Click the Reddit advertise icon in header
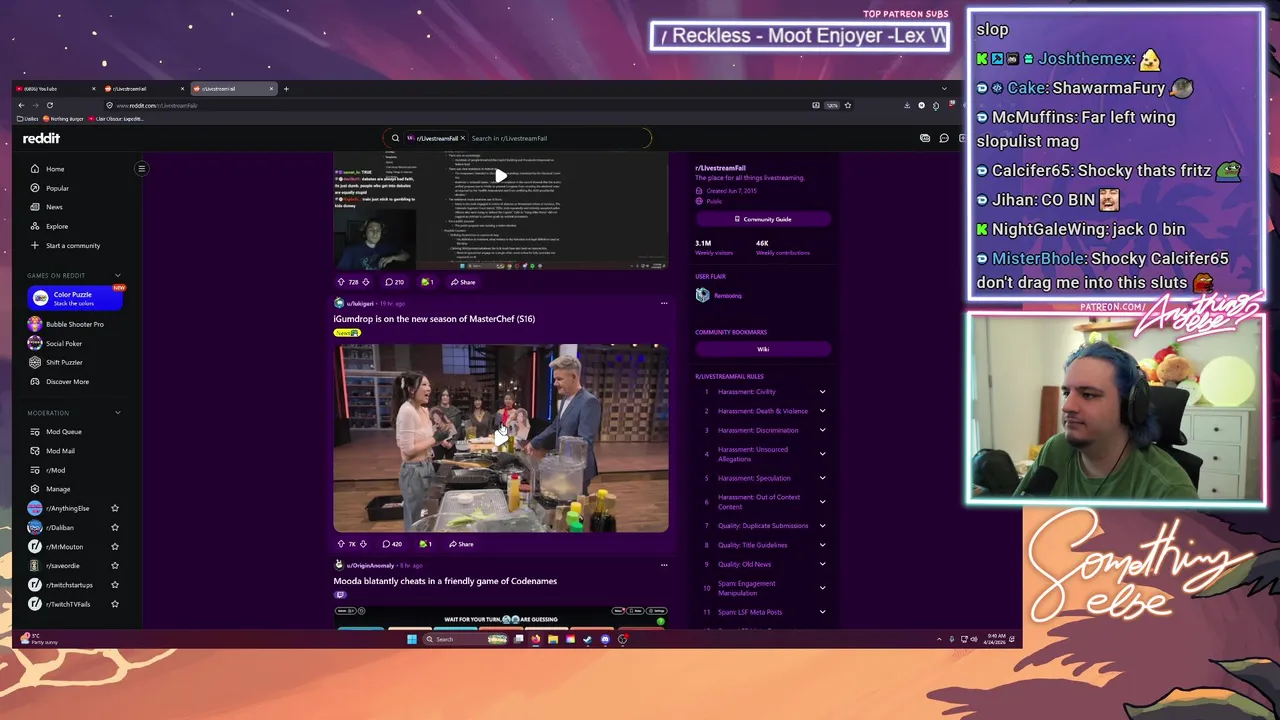Image resolution: width=1280 pixels, height=720 pixels. tap(925, 138)
